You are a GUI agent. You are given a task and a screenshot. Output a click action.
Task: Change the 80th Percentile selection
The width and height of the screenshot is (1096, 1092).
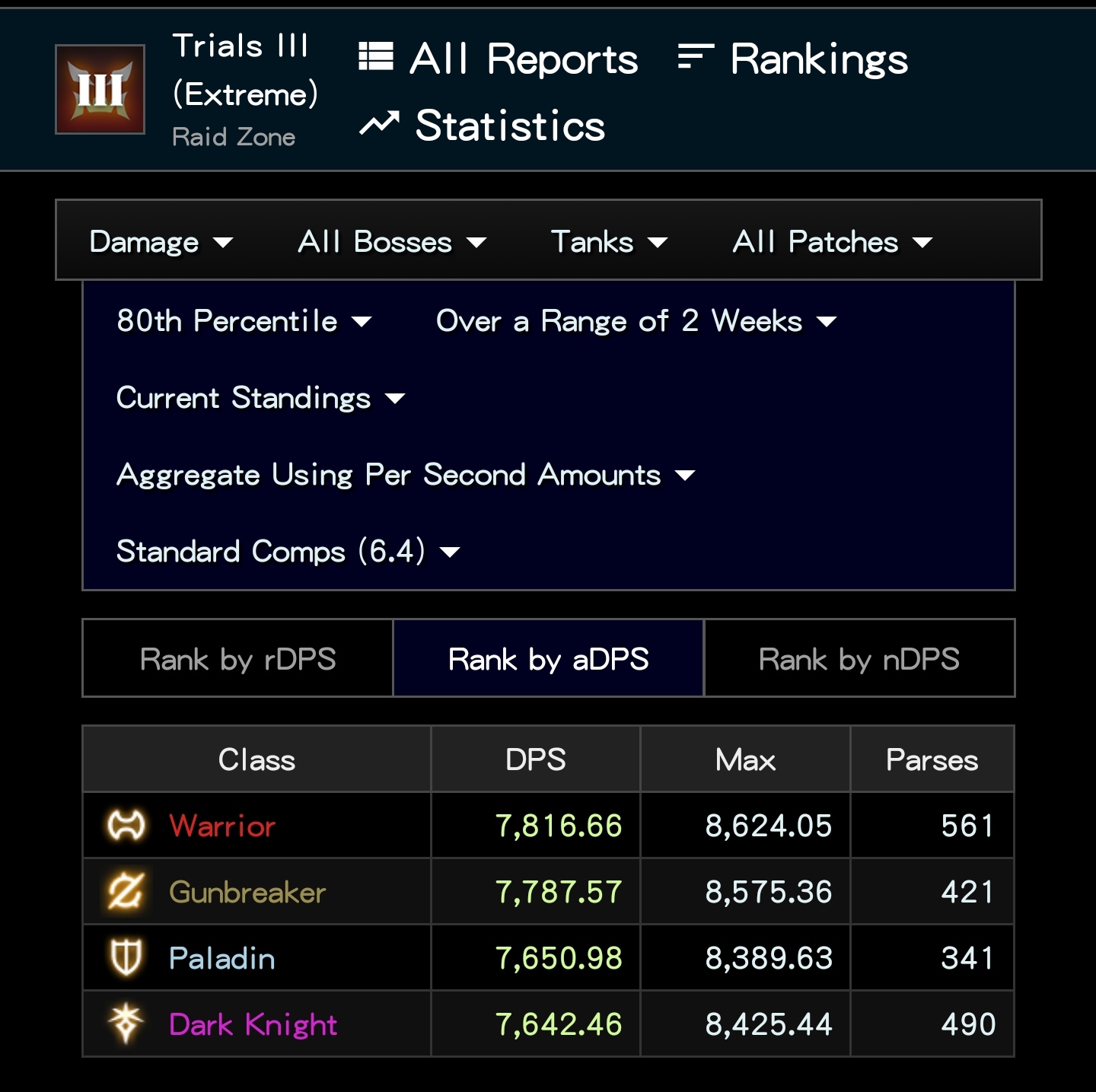(244, 321)
